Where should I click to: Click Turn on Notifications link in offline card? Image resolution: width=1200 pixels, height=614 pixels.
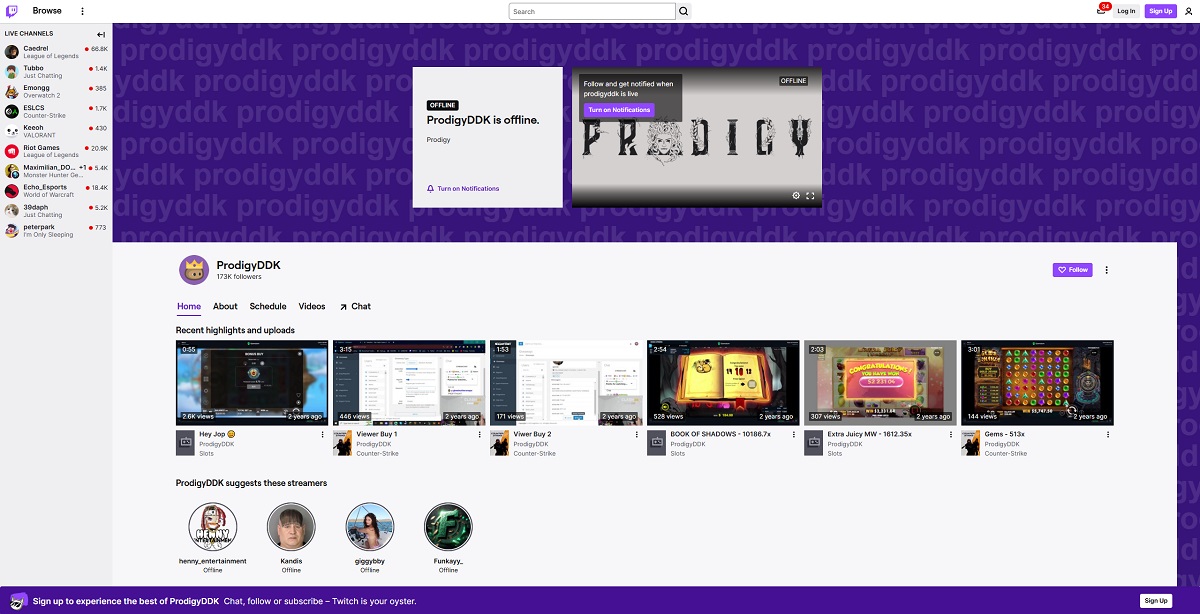463,188
